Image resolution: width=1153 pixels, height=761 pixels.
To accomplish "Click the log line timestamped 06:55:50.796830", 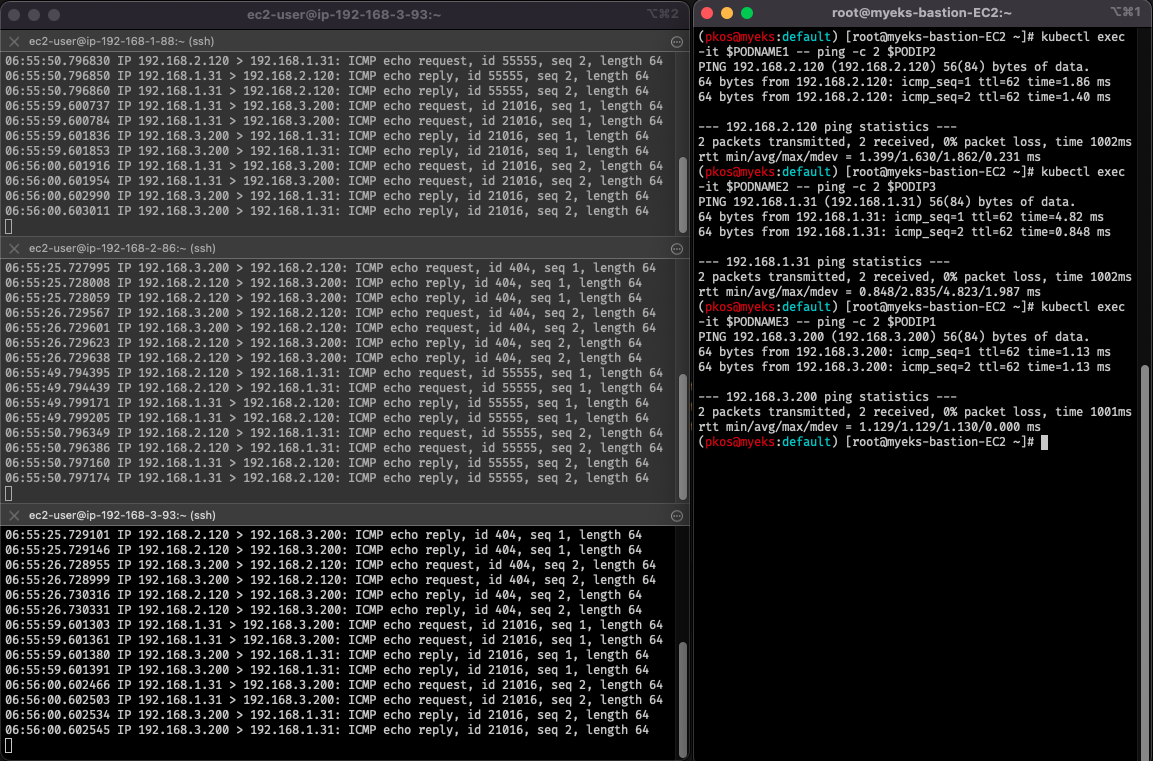I will tap(334, 61).
